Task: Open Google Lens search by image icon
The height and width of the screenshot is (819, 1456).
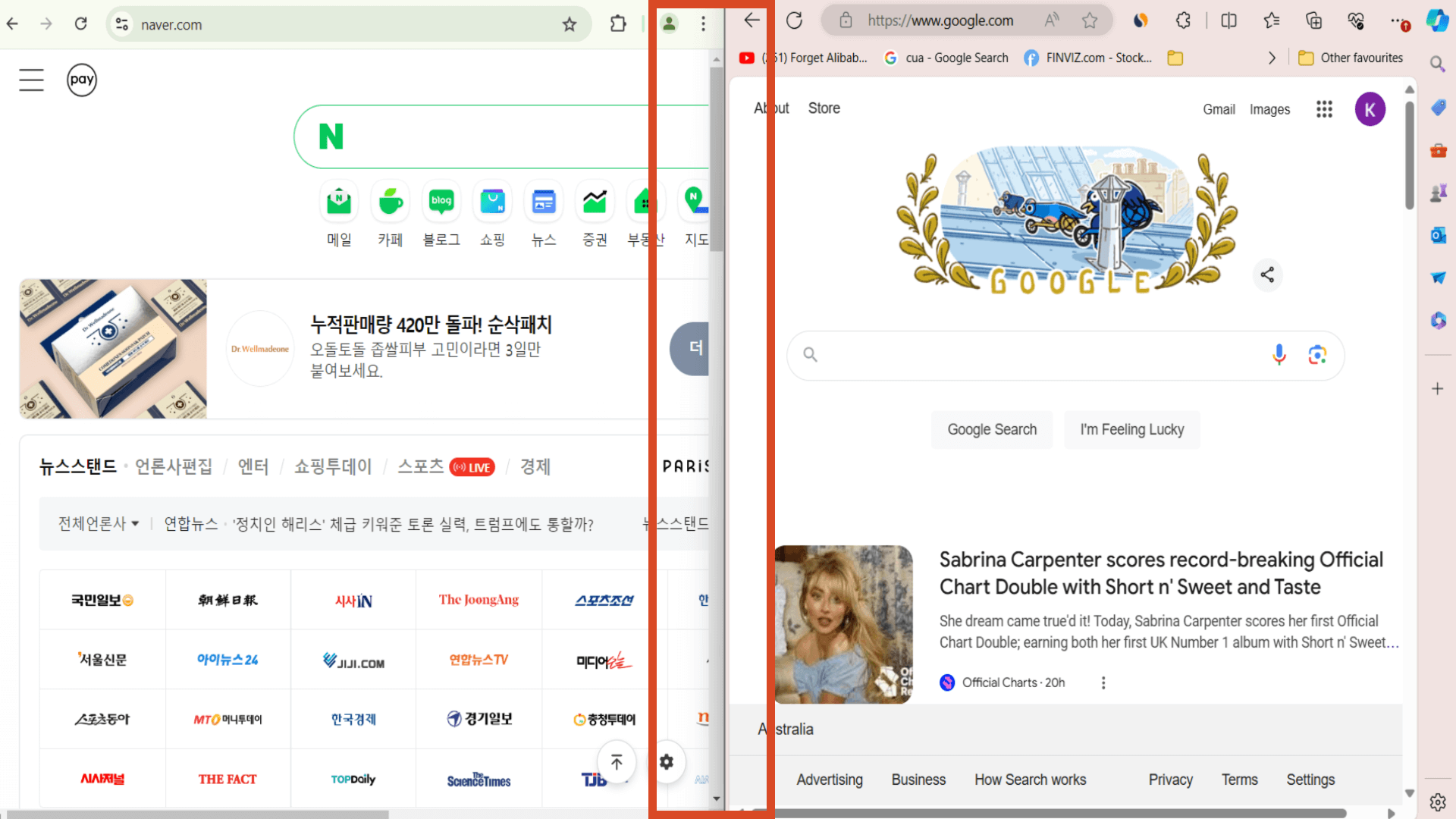Action: (x=1317, y=354)
